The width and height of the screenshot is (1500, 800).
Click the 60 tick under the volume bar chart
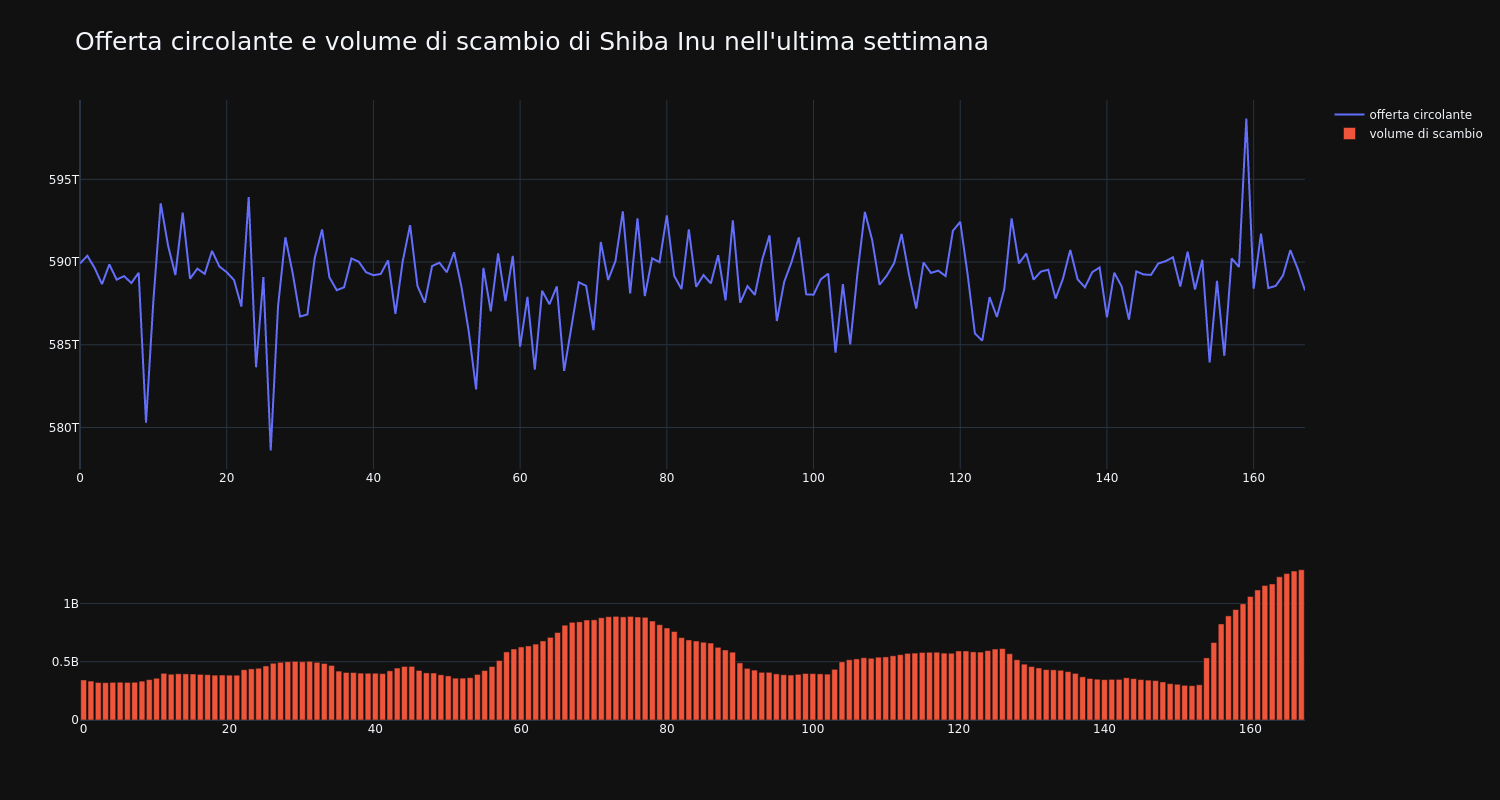(x=521, y=730)
